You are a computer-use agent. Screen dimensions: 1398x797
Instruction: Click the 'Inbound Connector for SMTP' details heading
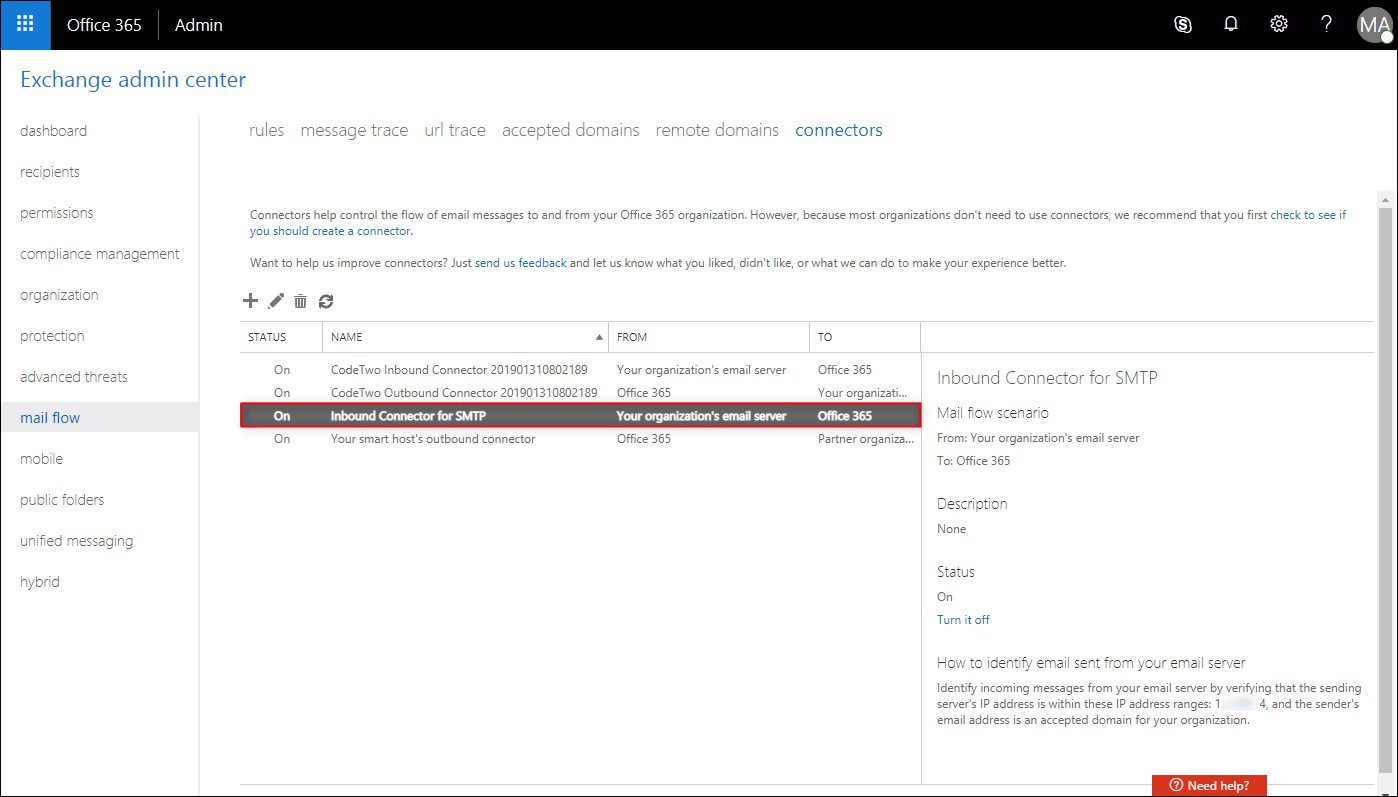click(x=1047, y=378)
